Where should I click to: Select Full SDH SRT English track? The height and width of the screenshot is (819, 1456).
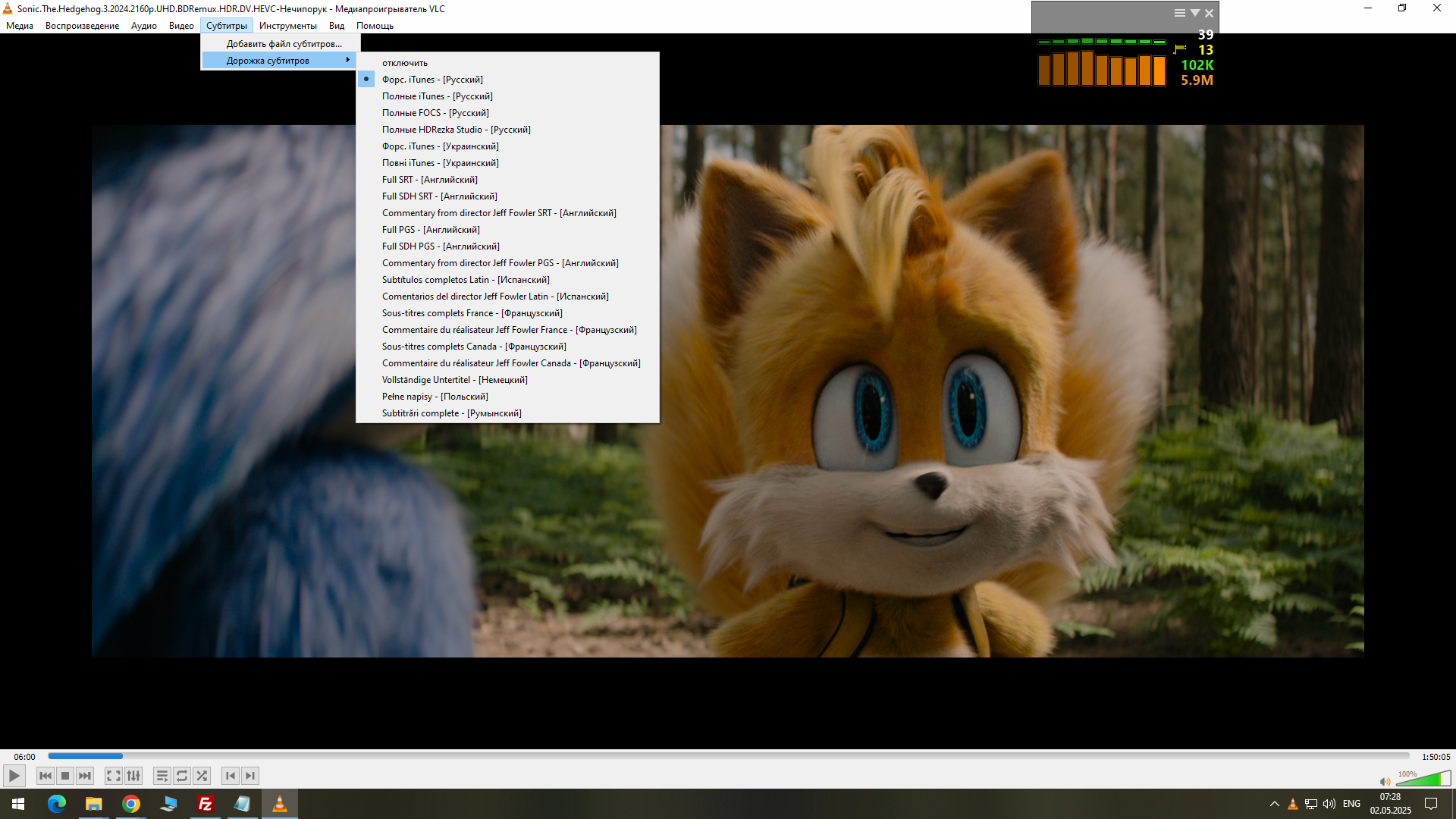click(x=507, y=196)
